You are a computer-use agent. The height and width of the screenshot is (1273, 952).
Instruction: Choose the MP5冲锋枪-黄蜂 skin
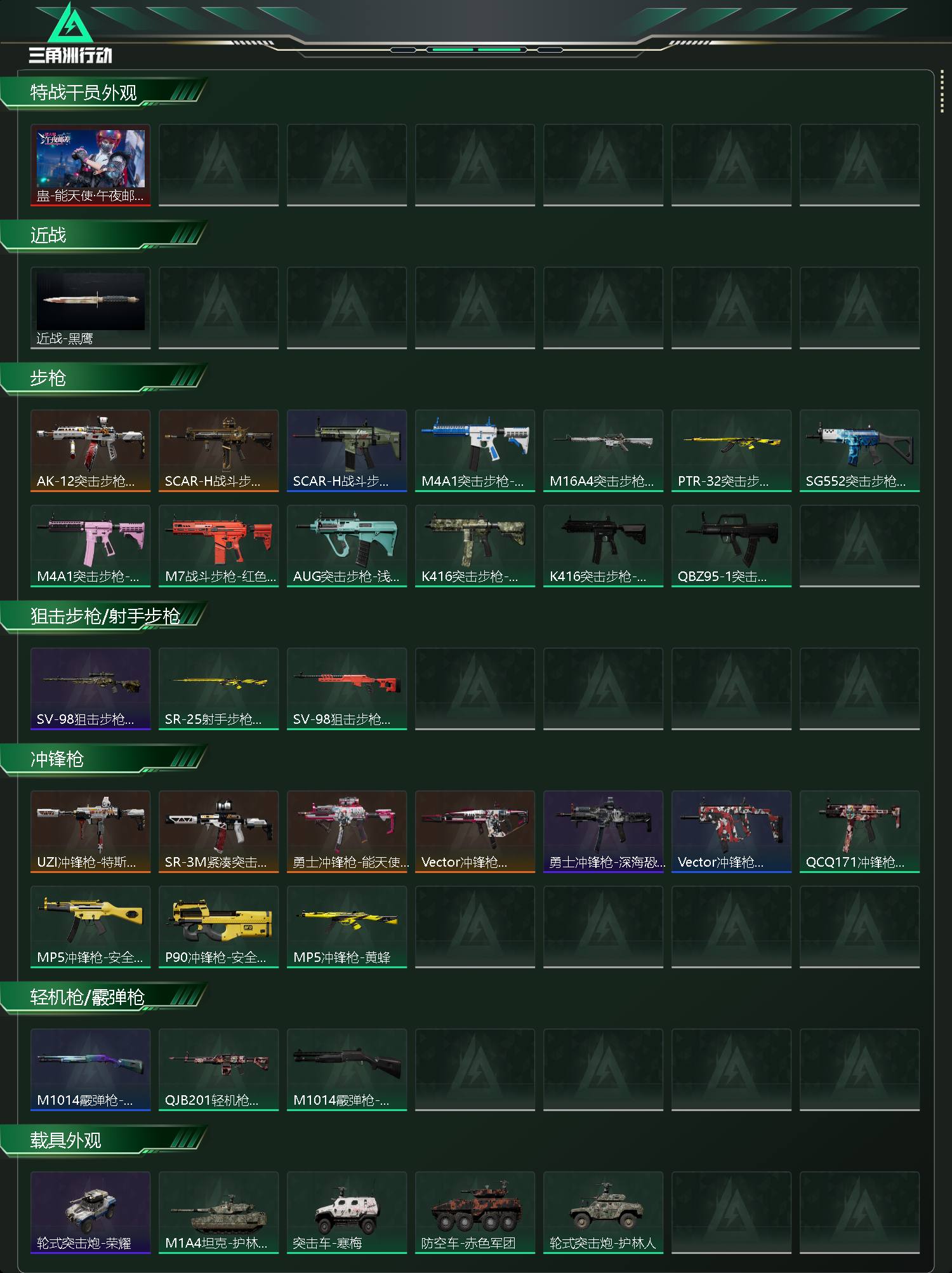(x=347, y=927)
